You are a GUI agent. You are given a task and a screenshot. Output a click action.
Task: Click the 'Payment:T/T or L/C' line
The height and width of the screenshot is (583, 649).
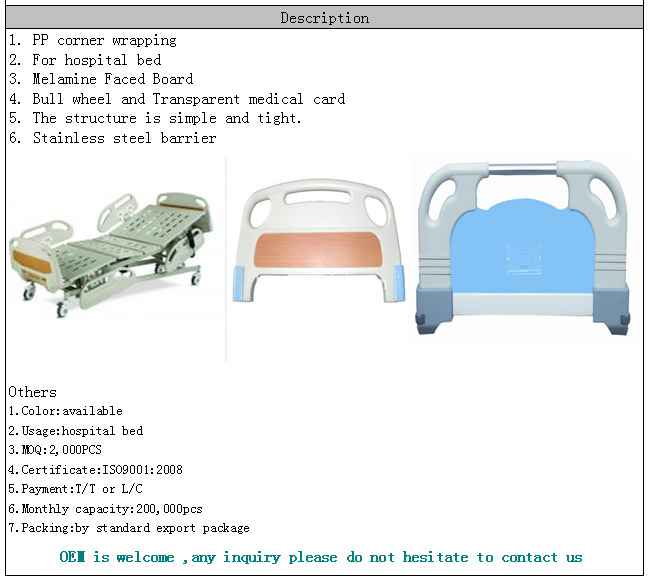tap(75, 489)
